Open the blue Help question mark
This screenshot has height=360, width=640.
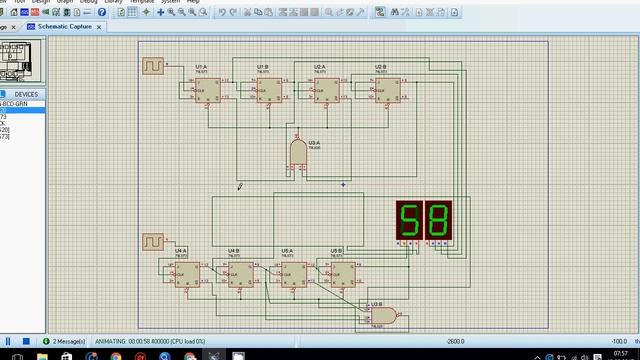102,12
